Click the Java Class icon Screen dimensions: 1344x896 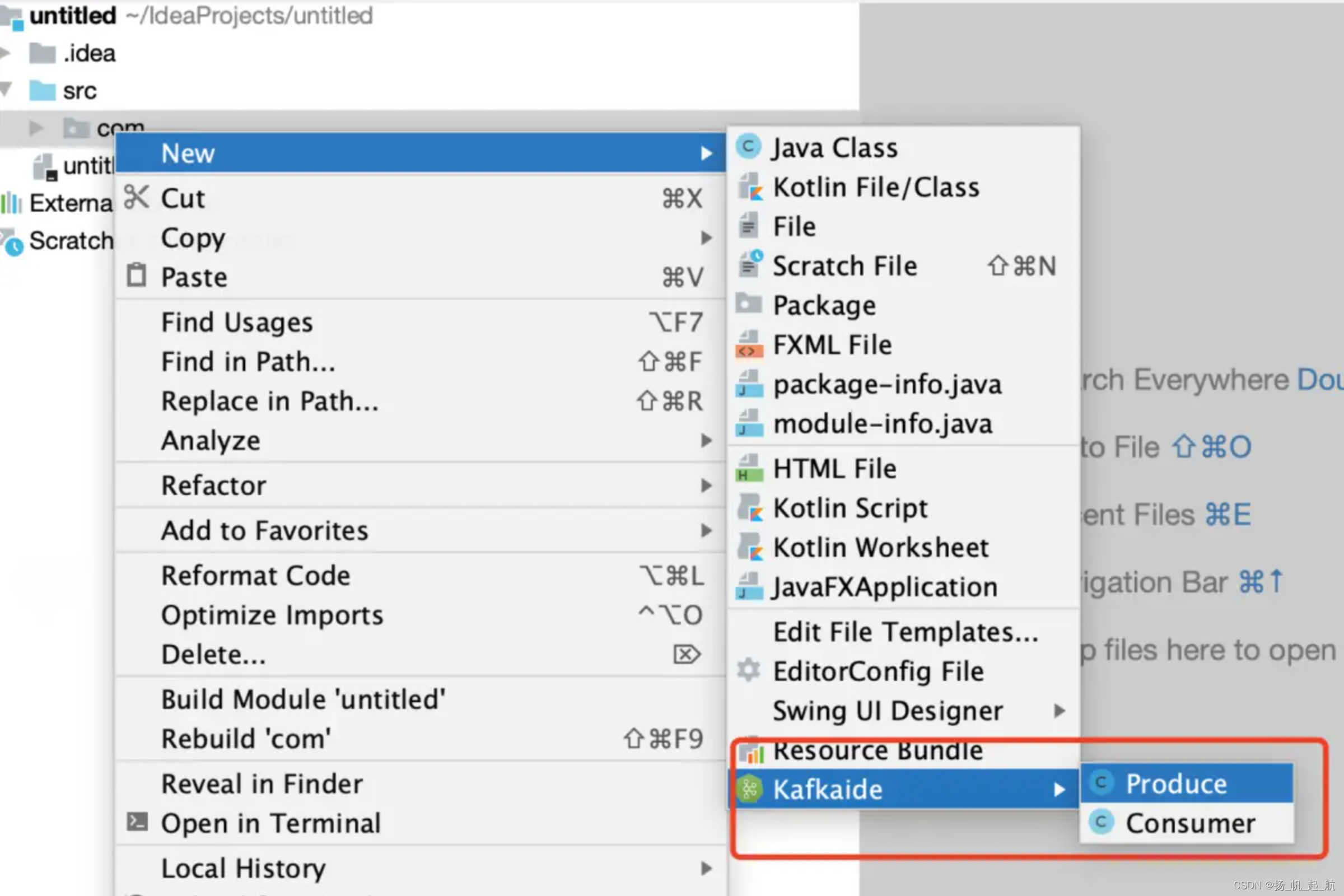[748, 147]
